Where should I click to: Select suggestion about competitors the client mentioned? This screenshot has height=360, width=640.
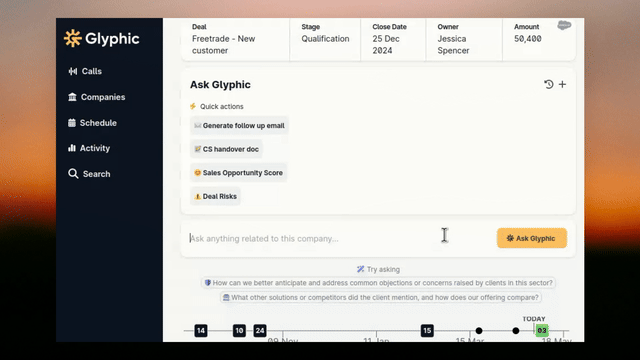pyautogui.click(x=380, y=298)
